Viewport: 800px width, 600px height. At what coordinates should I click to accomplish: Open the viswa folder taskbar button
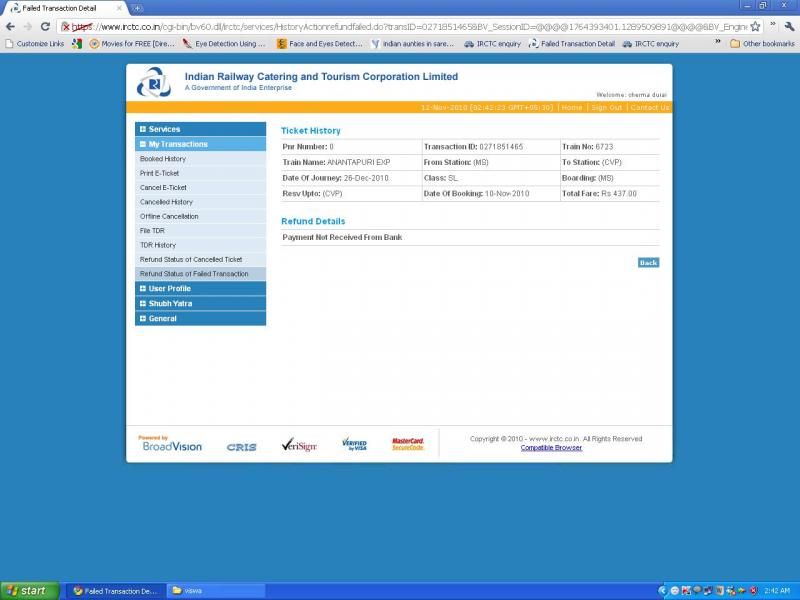[216, 591]
